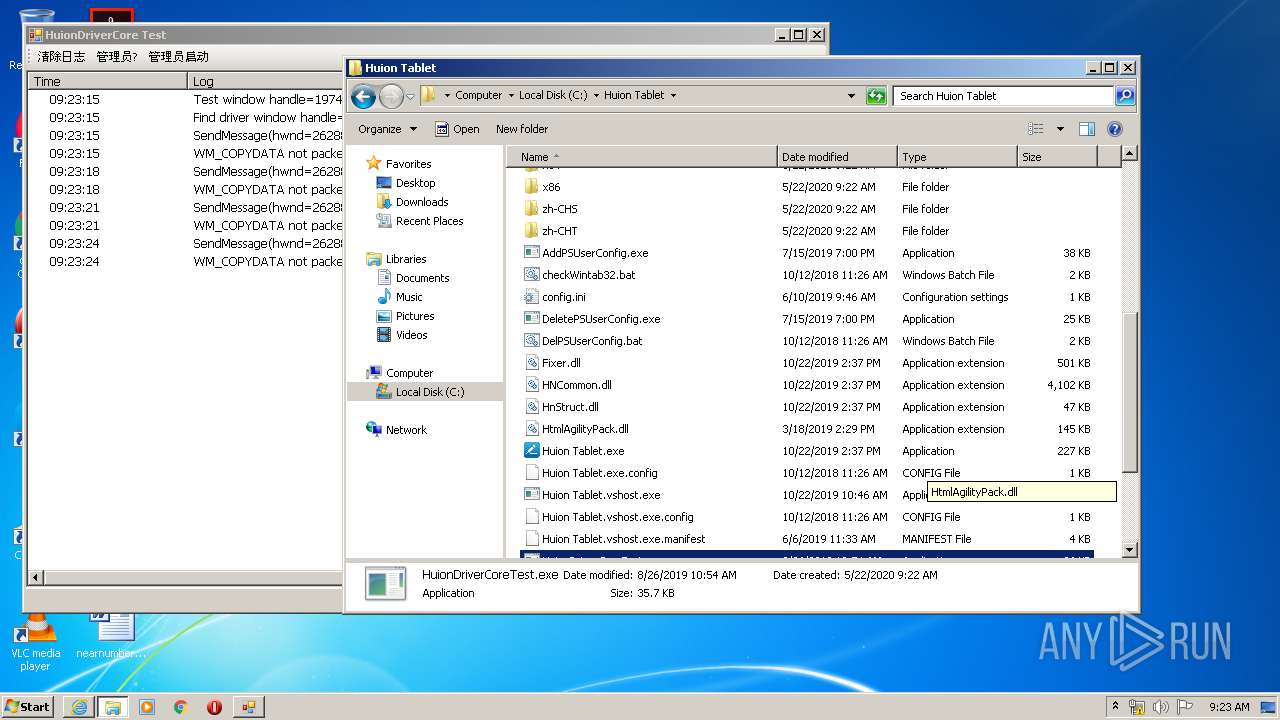Click the Open toolbar button
The image size is (1280, 720).
(x=458, y=129)
